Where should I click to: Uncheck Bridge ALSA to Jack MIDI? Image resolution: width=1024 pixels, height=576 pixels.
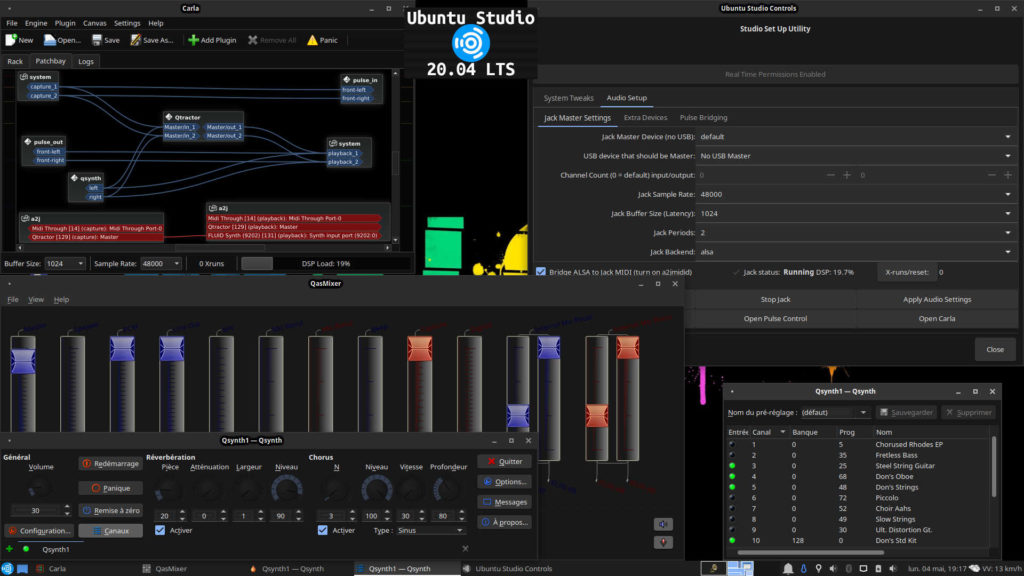tap(541, 272)
